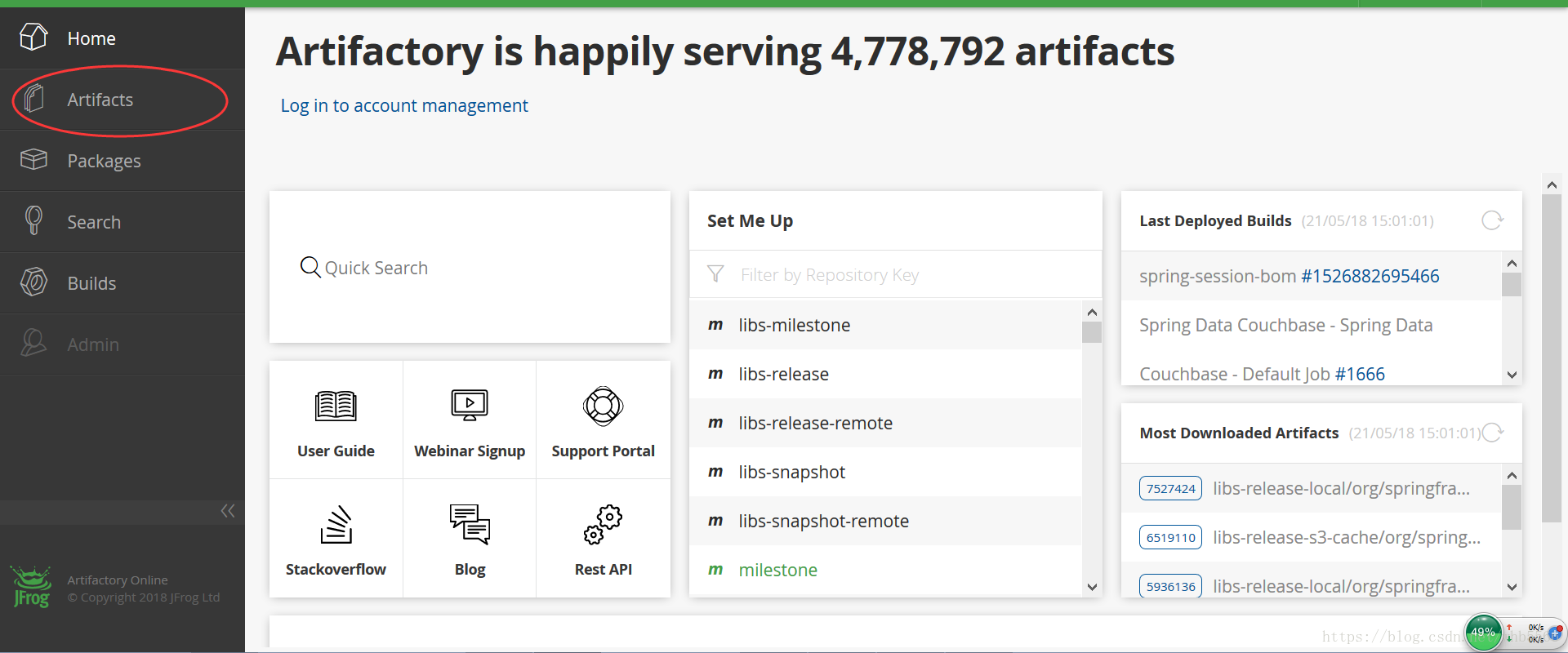Select the libs-release repository
The height and width of the screenshot is (653, 1568).
click(x=886, y=374)
